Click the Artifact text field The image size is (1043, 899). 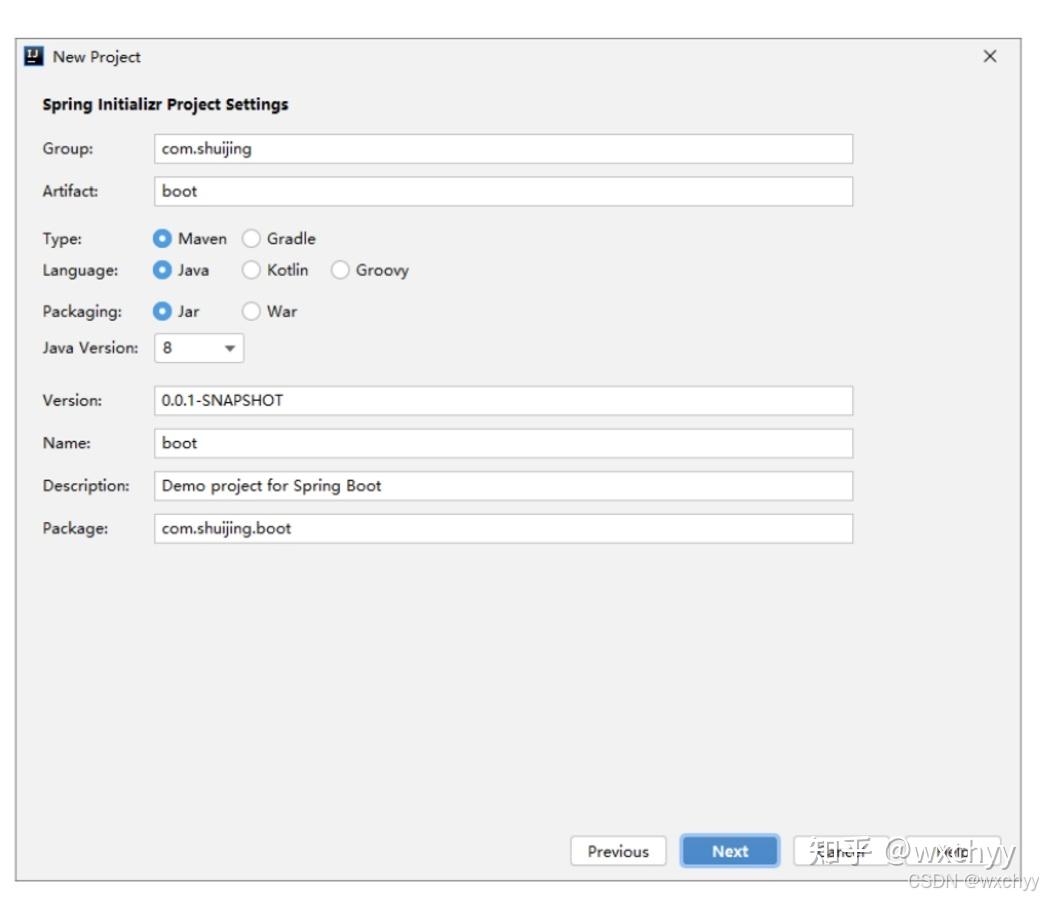tap(503, 191)
